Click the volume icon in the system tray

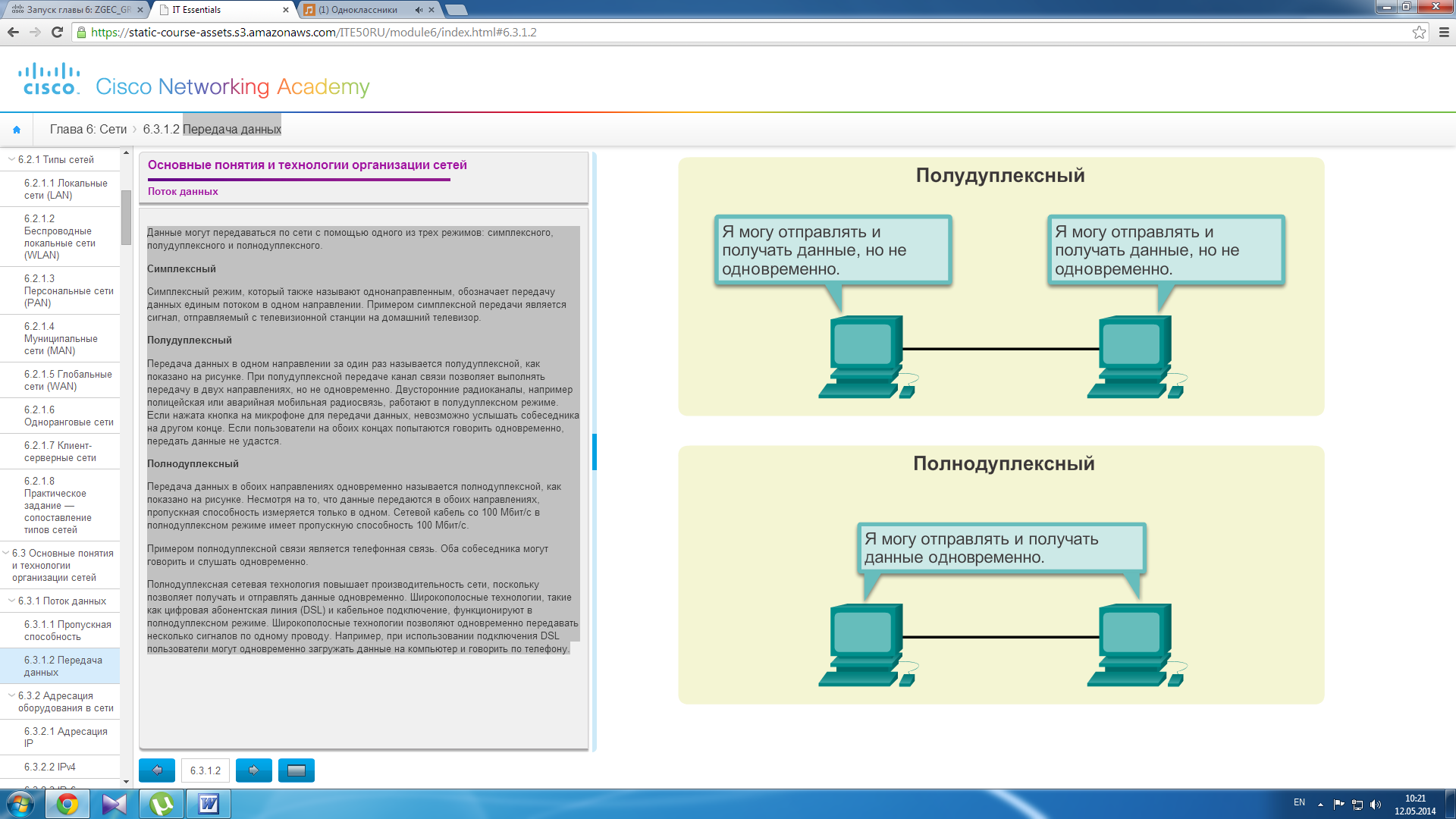click(1376, 805)
